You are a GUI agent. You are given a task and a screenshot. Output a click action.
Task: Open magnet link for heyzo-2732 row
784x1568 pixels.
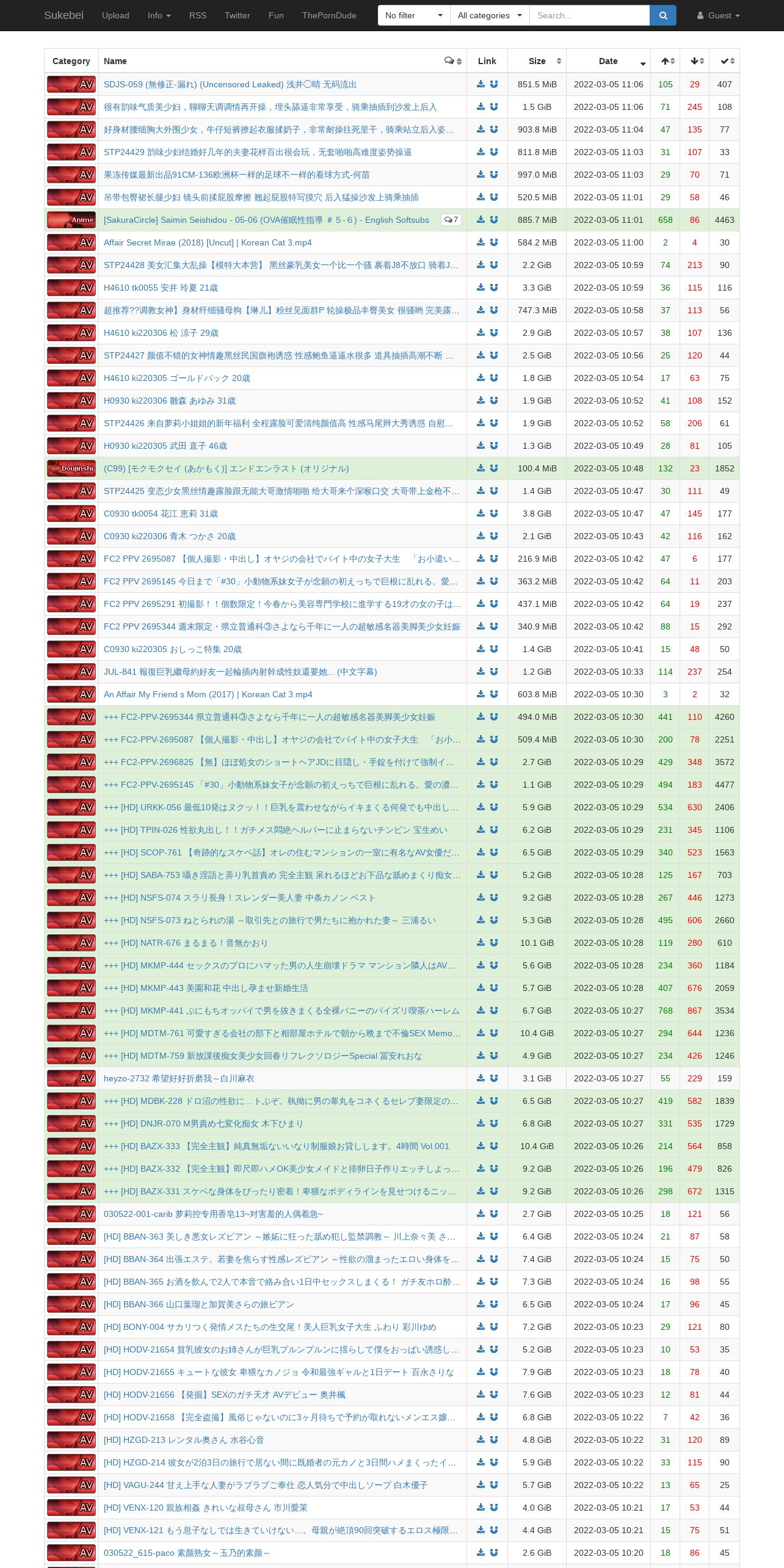click(x=494, y=1078)
